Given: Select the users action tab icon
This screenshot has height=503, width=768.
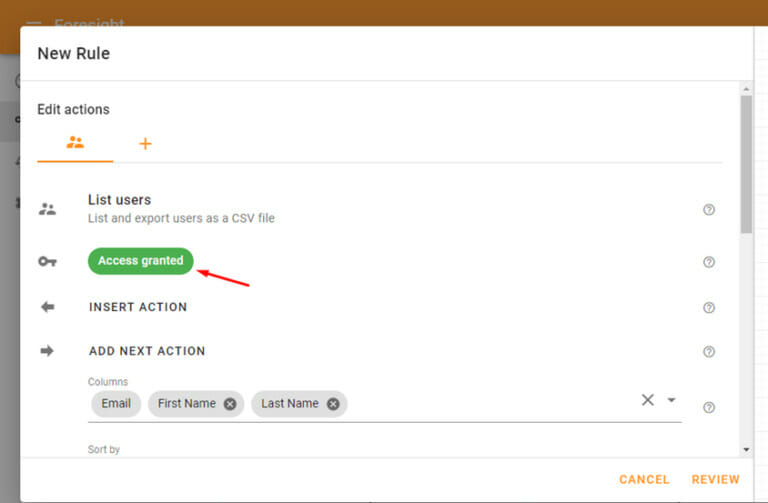Looking at the screenshot, I should point(75,143).
